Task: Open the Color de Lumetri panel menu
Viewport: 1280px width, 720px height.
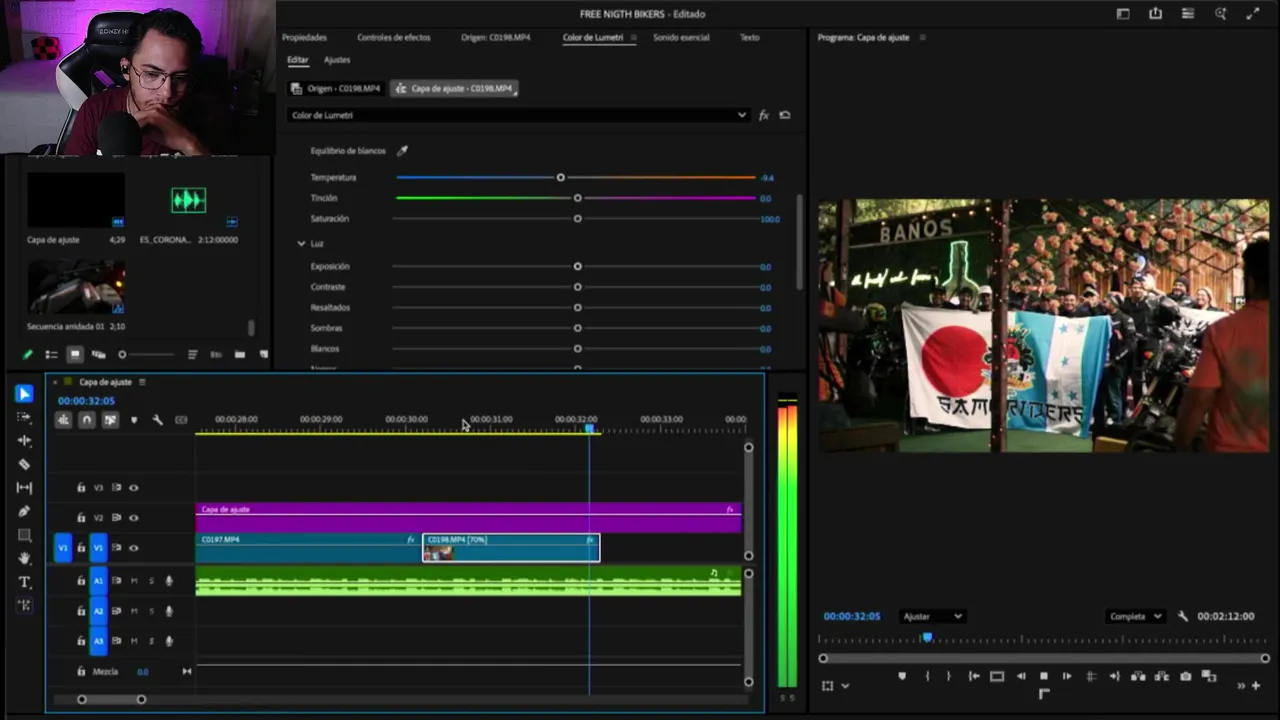Action: tap(633, 37)
